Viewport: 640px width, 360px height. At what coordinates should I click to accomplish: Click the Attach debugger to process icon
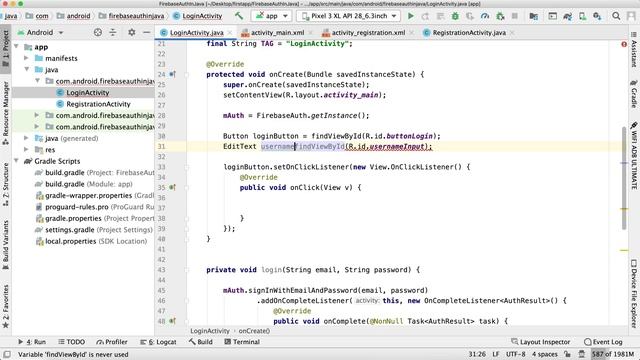[500, 16]
